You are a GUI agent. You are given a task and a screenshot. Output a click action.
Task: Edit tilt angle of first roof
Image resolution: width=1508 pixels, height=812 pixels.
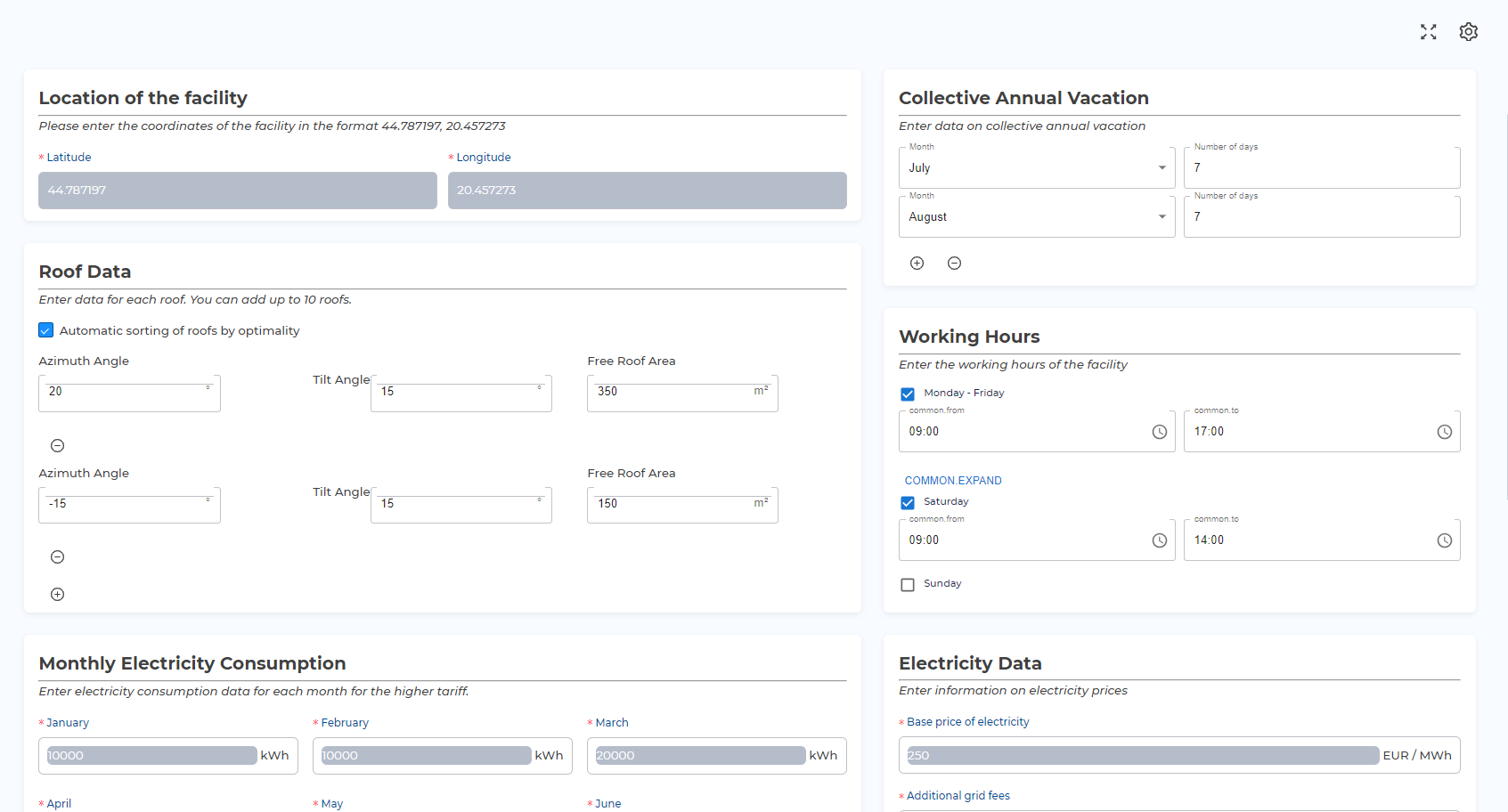461,393
